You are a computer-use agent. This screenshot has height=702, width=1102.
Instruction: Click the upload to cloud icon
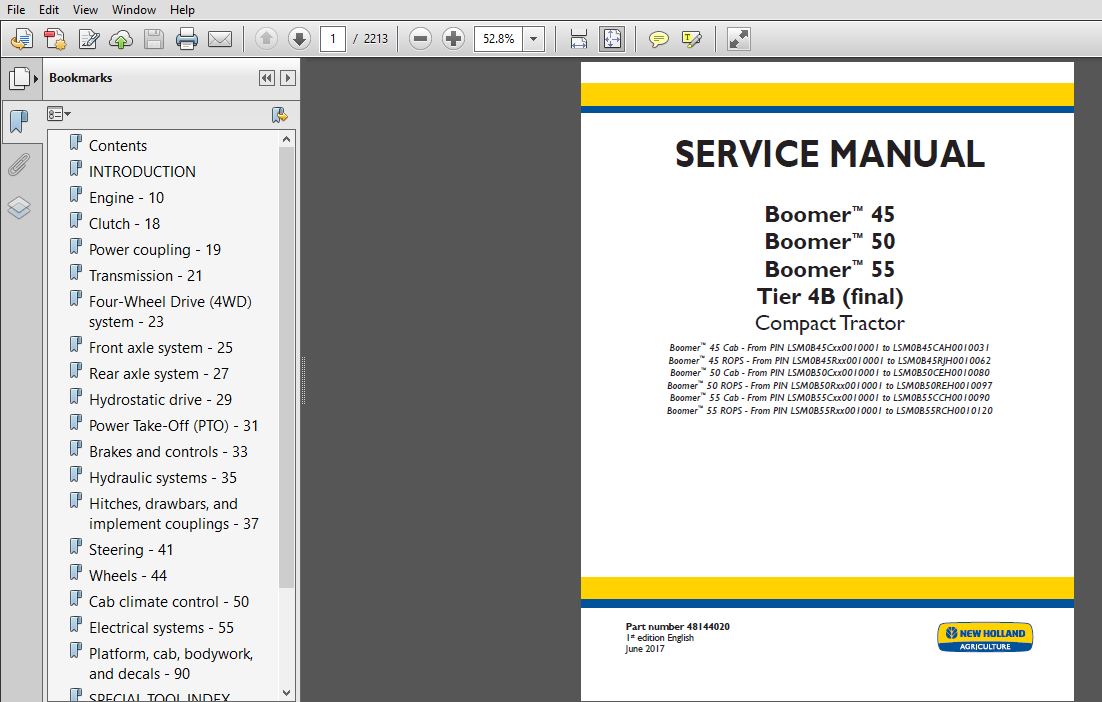pyautogui.click(x=121, y=39)
